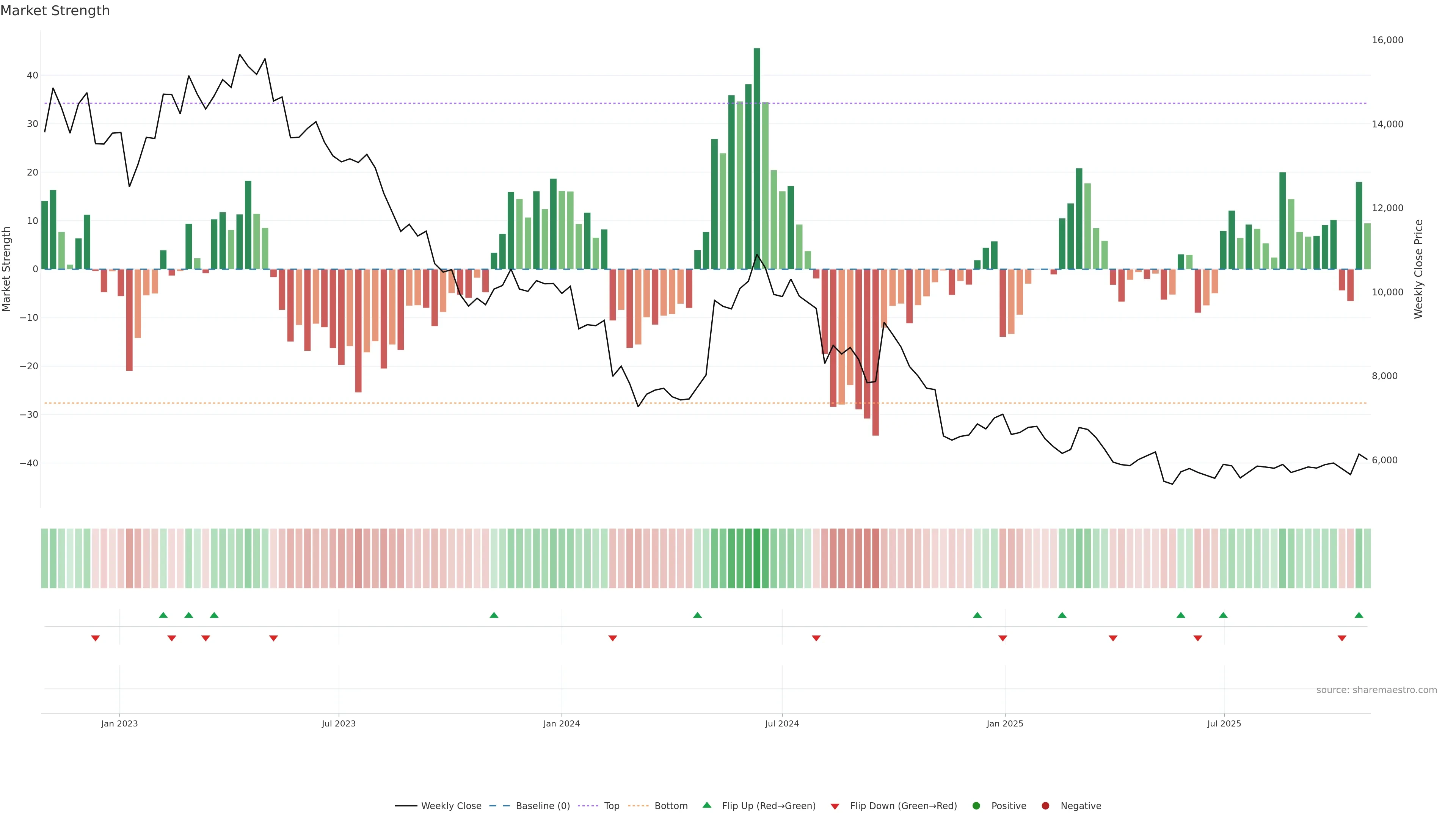
Task: Click the Jul 2024 x-axis label
Action: pos(782,723)
